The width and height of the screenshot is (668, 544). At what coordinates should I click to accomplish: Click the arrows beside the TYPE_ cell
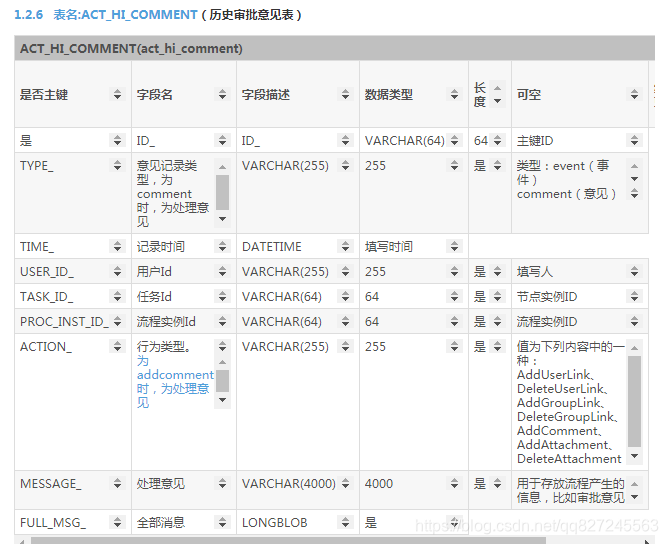coord(118,165)
